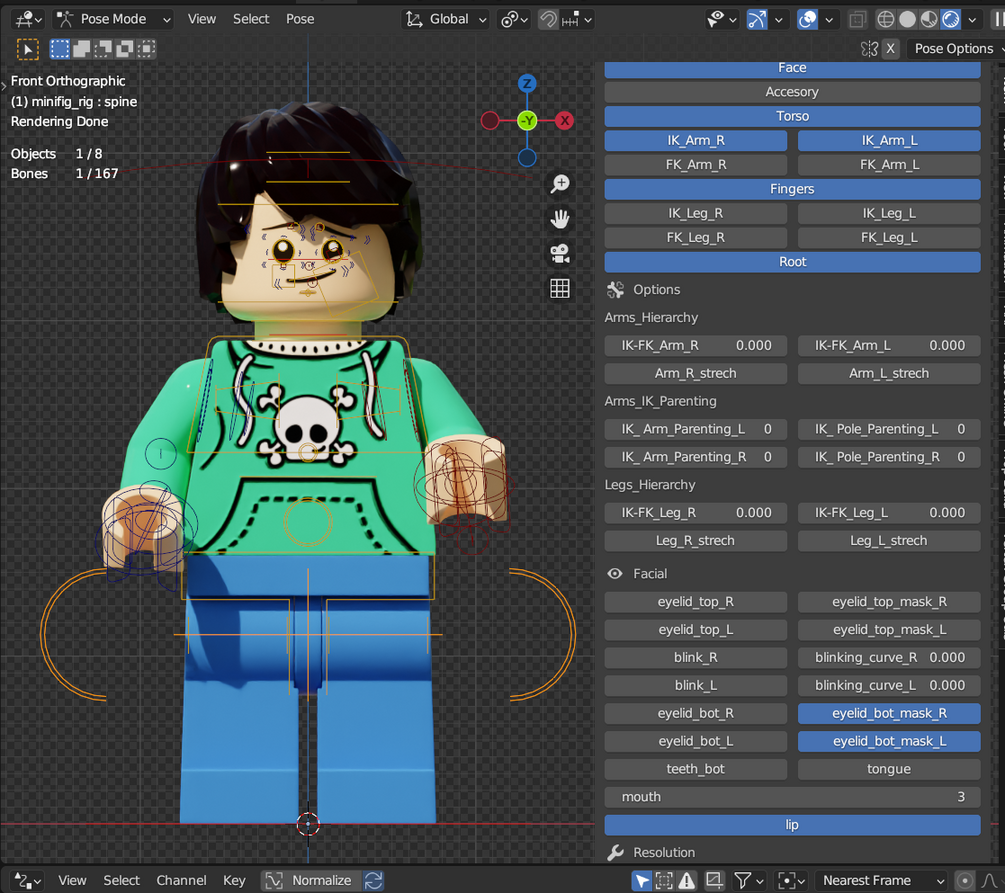Screen dimensions: 1005x893
Task: Toggle only show selected arrow icon
Action: (642, 881)
